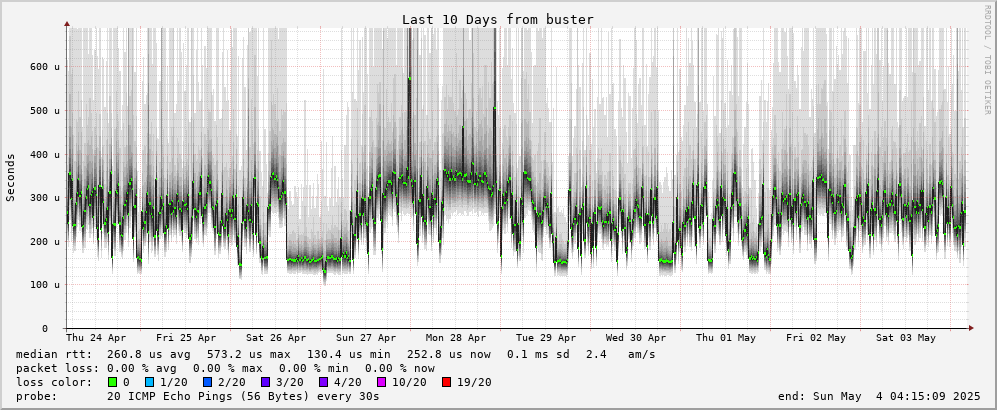Image resolution: width=997 pixels, height=410 pixels.
Task: Click the blue 2/20 loss swatch
Action: (x=207, y=383)
